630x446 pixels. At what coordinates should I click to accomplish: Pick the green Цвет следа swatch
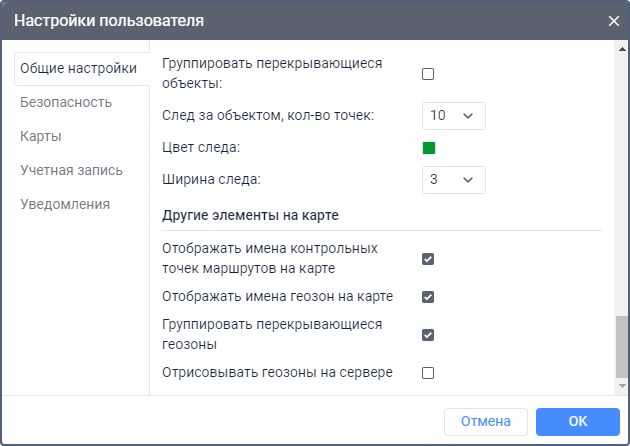[x=429, y=148]
